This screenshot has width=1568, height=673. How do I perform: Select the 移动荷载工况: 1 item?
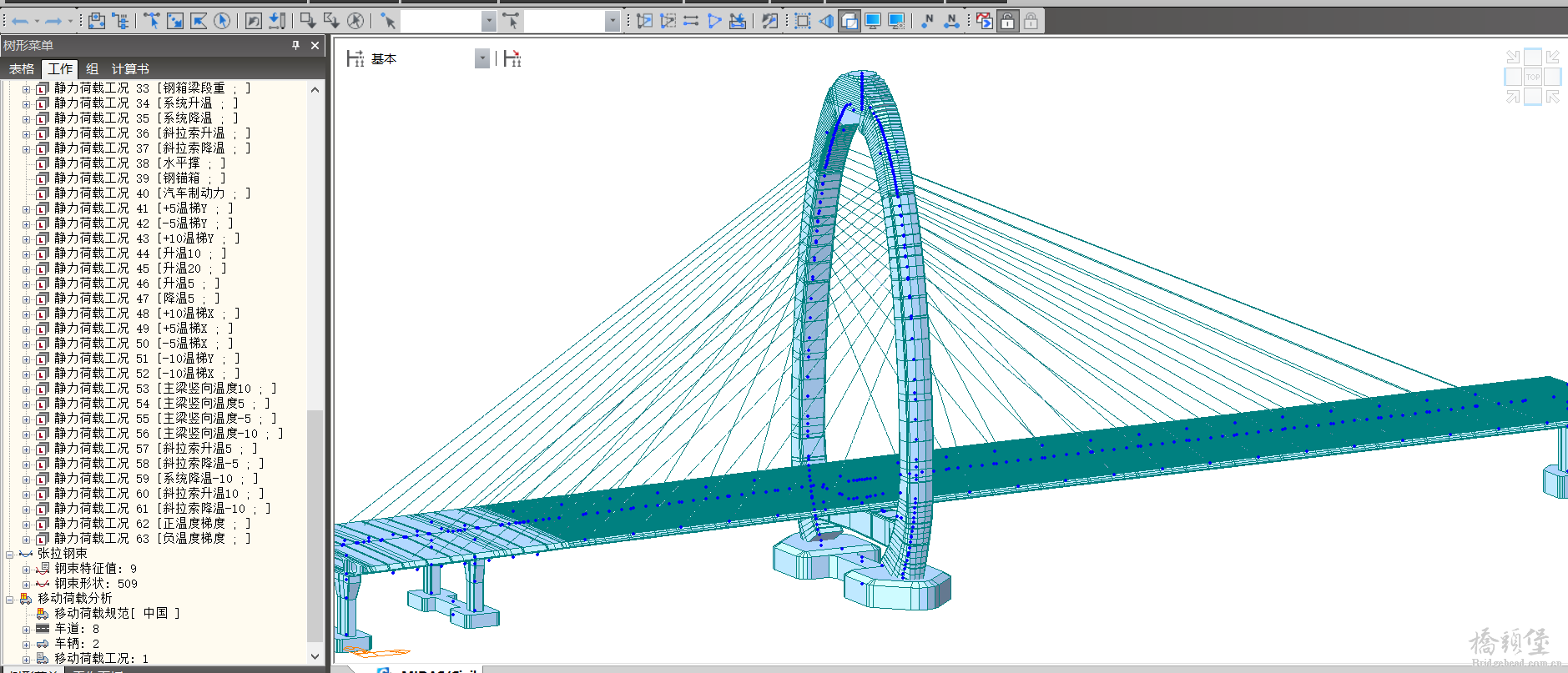pos(101,659)
